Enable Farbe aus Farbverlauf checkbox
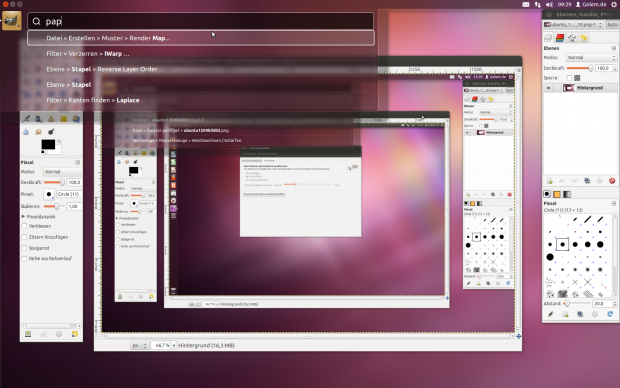The image size is (620, 388). pyautogui.click(x=25, y=259)
